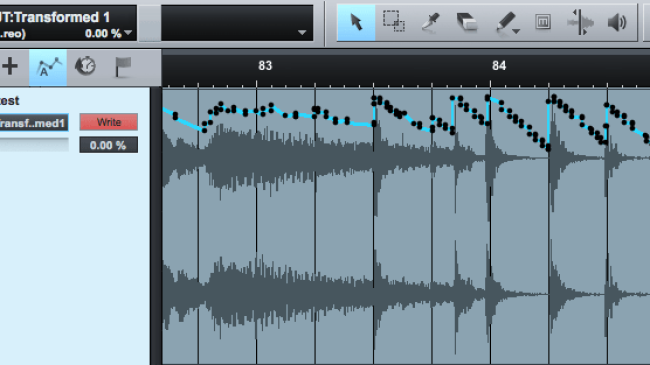Image resolution: width=650 pixels, height=365 pixels.
Task: Click bar 83 on the timeline ruler
Action: pyautogui.click(x=265, y=66)
